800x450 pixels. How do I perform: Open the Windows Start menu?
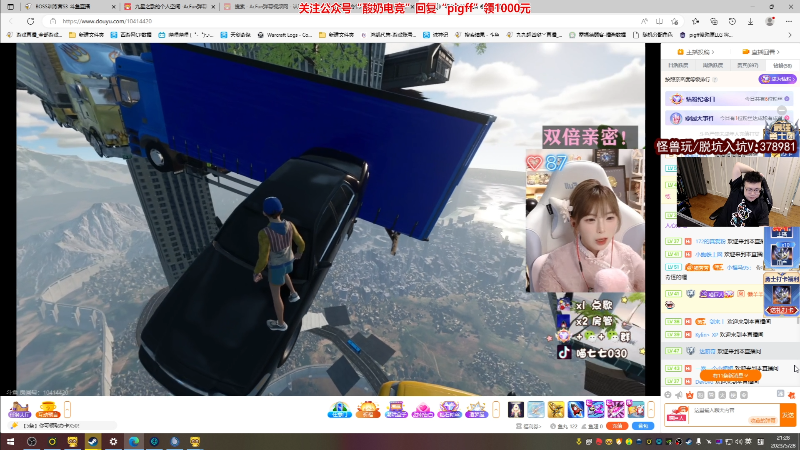click(10, 442)
